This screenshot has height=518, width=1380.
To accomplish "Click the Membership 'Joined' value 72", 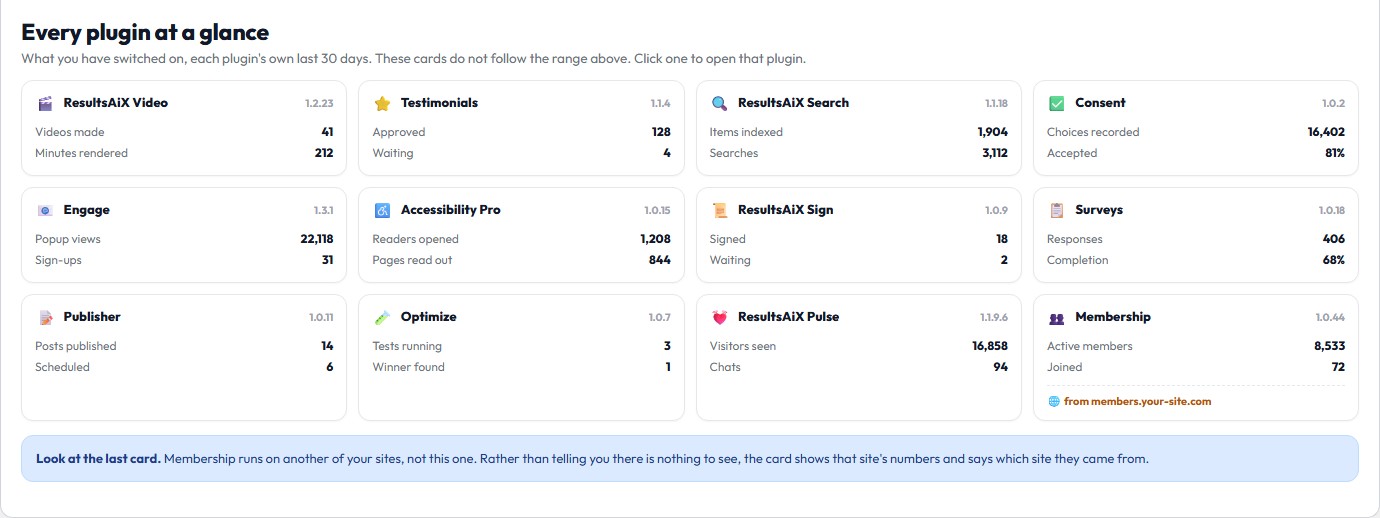I will (1338, 367).
